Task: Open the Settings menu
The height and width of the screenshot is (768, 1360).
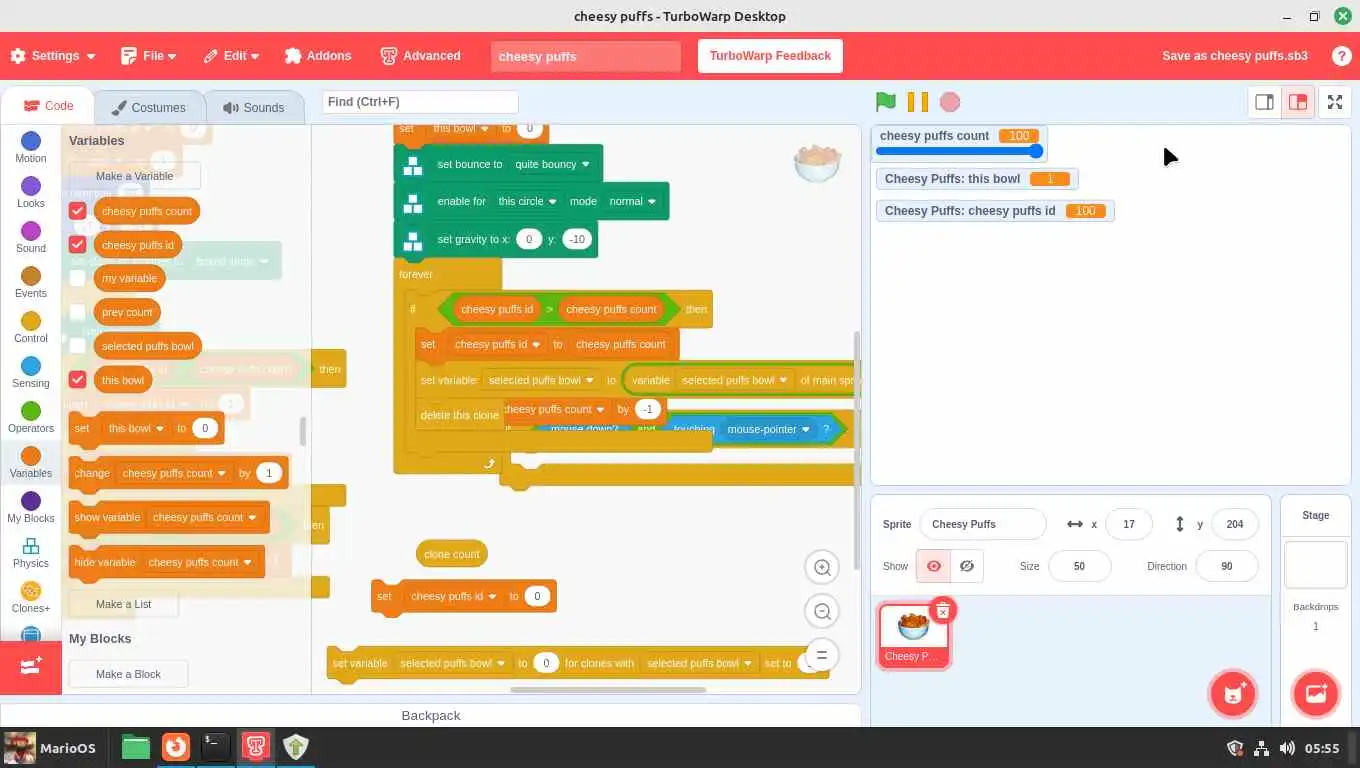Action: click(x=53, y=56)
